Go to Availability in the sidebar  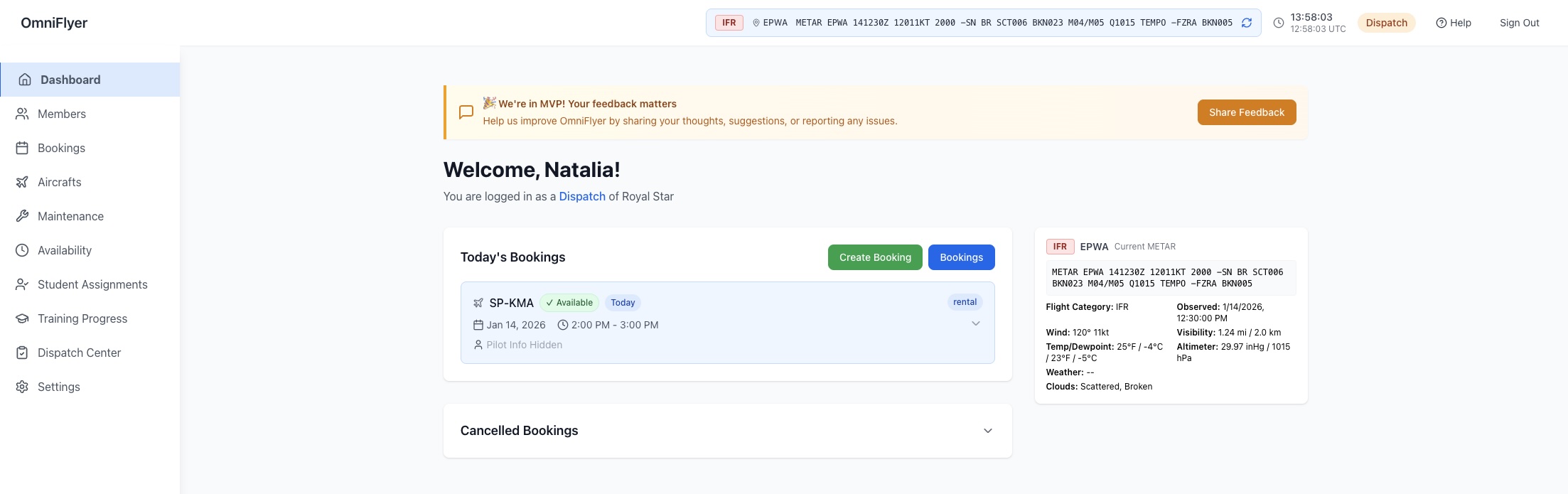(x=64, y=250)
